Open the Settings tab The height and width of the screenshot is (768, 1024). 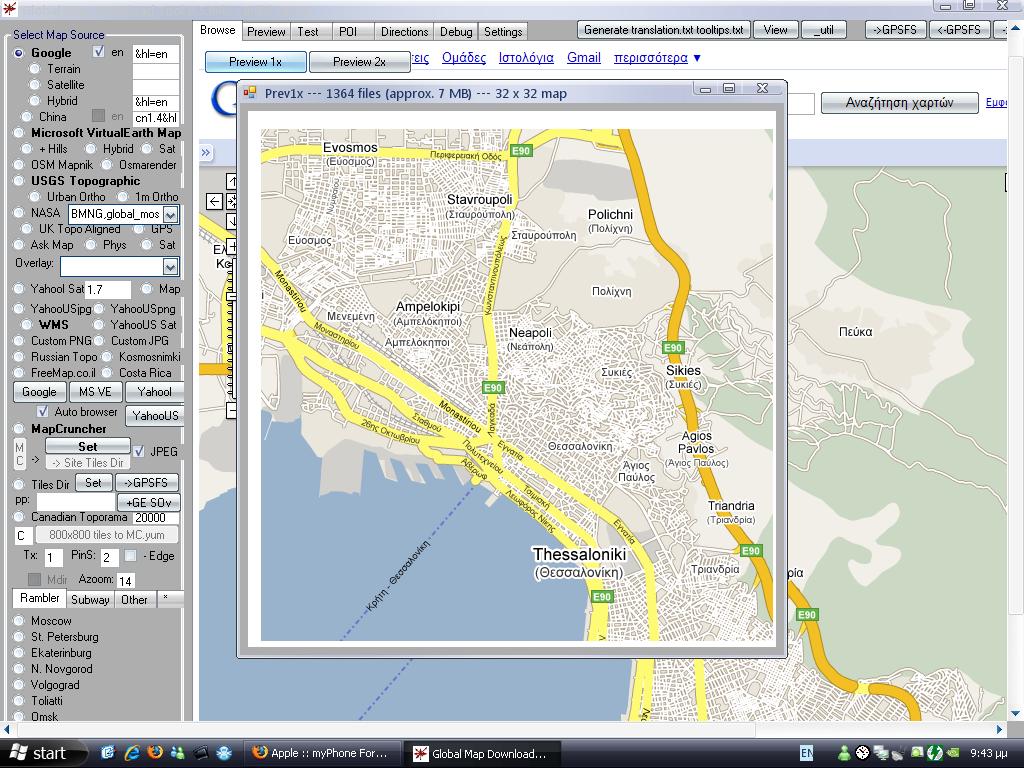(503, 31)
